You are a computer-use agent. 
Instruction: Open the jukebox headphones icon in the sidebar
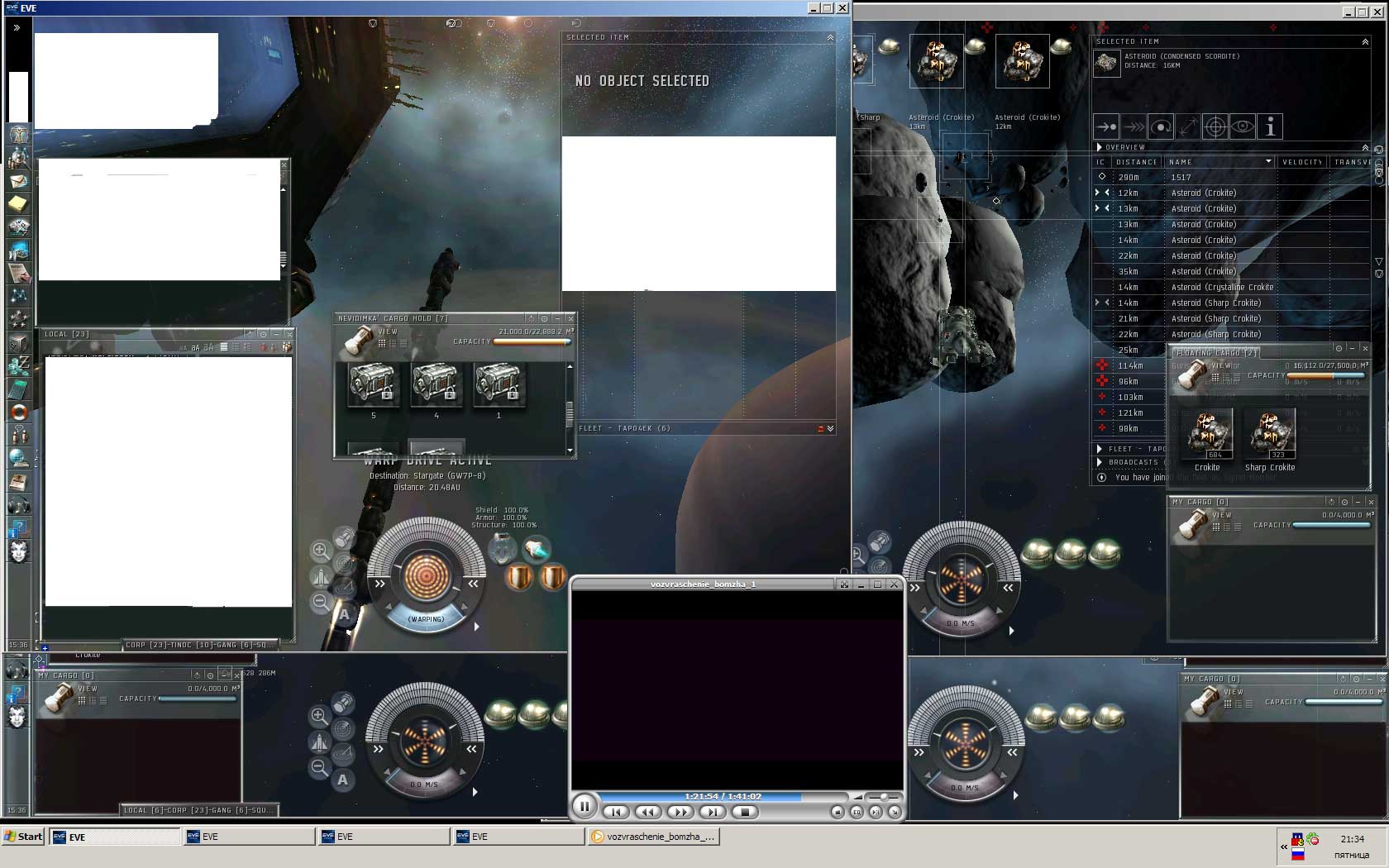tap(18, 503)
